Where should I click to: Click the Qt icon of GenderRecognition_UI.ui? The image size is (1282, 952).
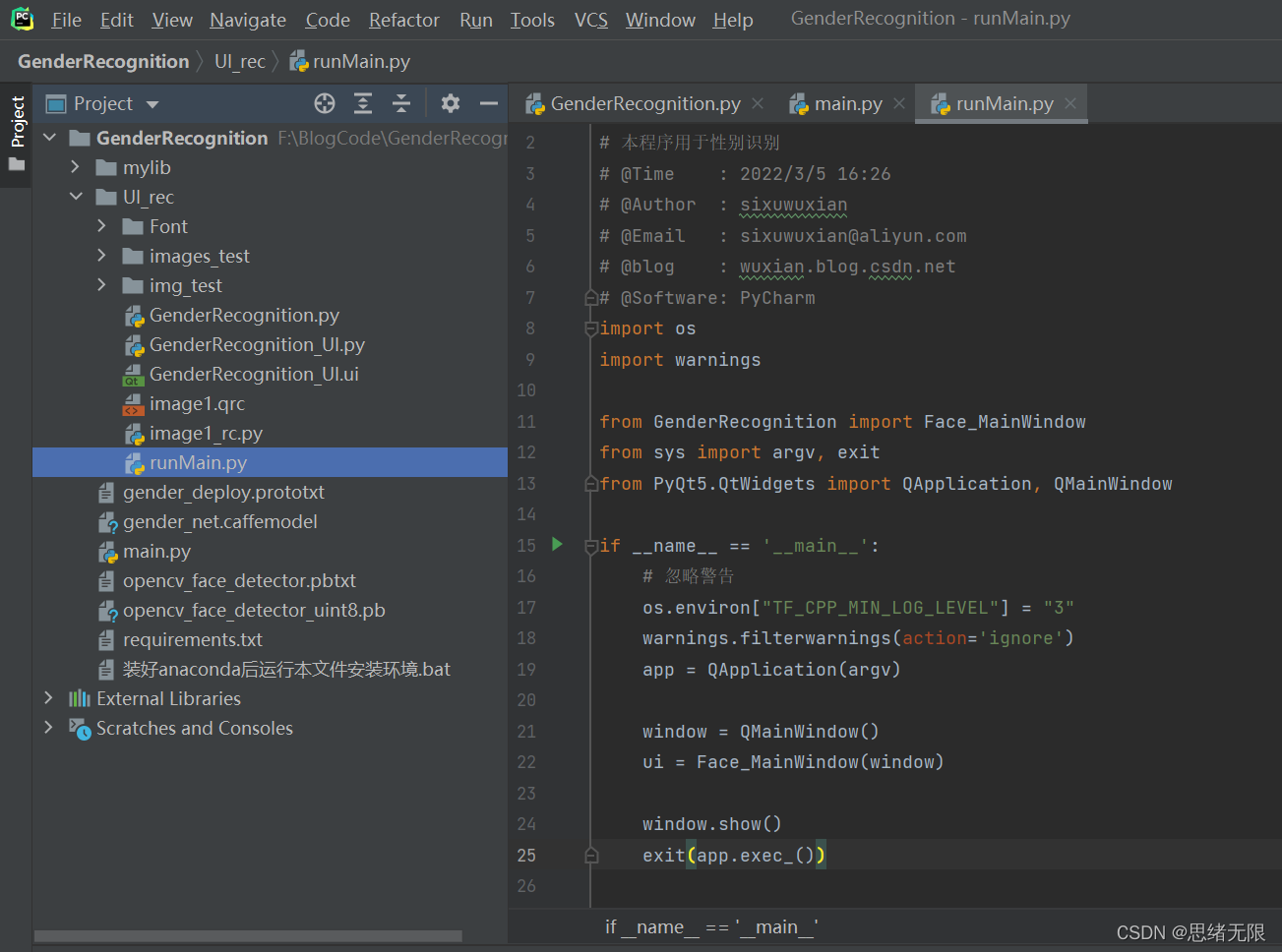pyautogui.click(x=134, y=375)
